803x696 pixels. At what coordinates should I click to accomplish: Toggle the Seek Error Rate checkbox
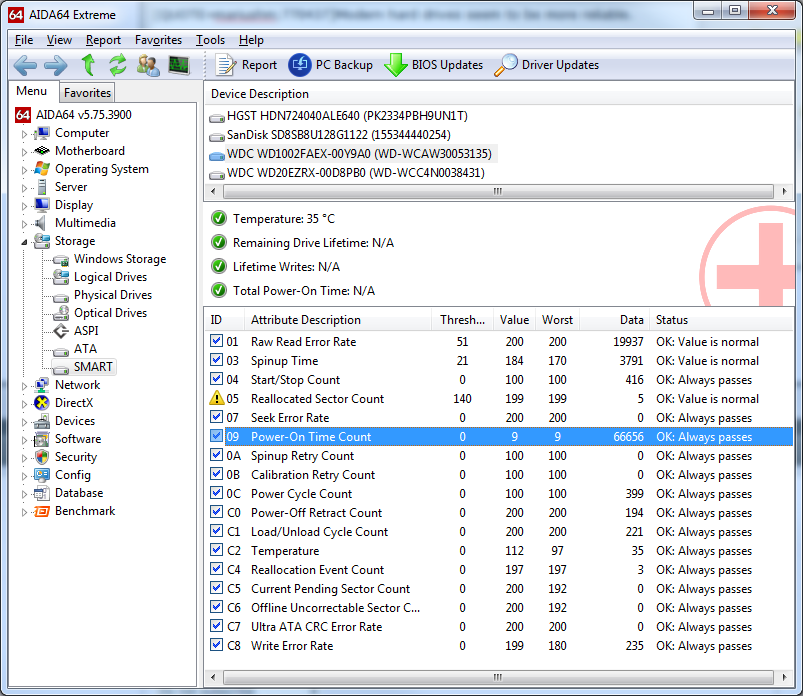tap(217, 417)
